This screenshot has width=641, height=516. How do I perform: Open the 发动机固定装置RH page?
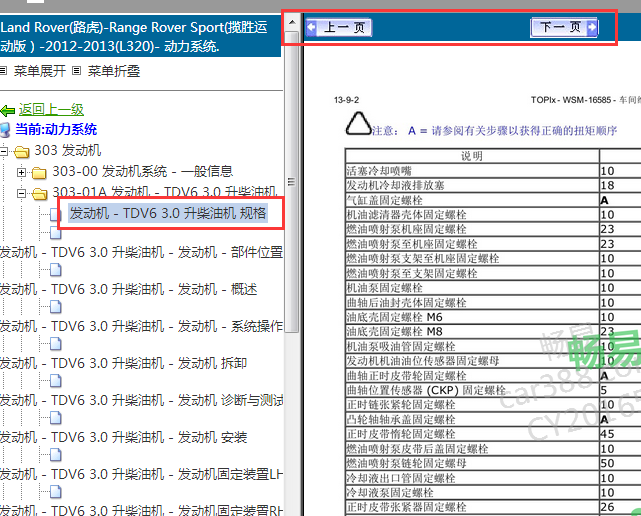[x=141, y=510]
